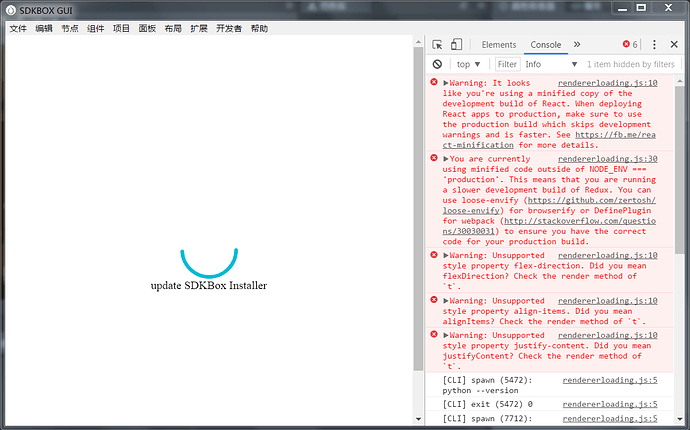Click error icon of Redux minified code message
690x430 pixels.
(434, 158)
